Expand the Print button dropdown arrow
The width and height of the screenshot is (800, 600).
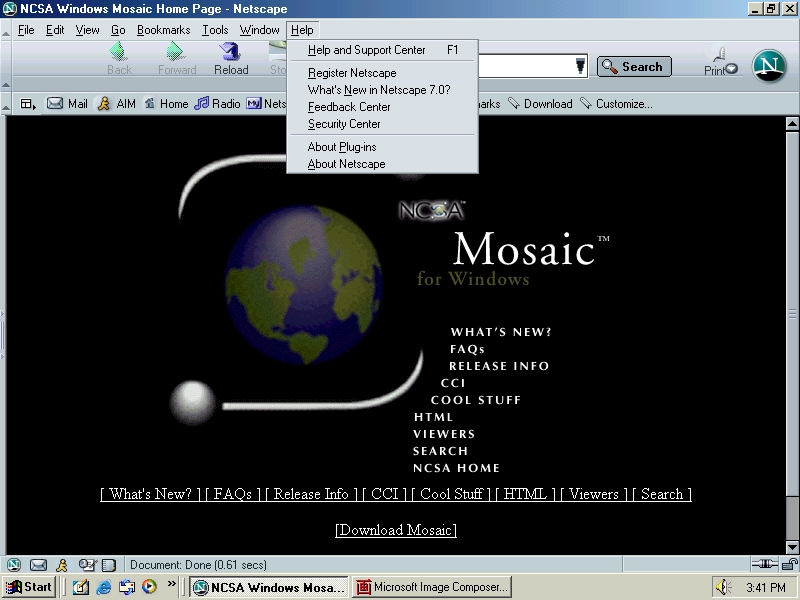click(x=731, y=70)
